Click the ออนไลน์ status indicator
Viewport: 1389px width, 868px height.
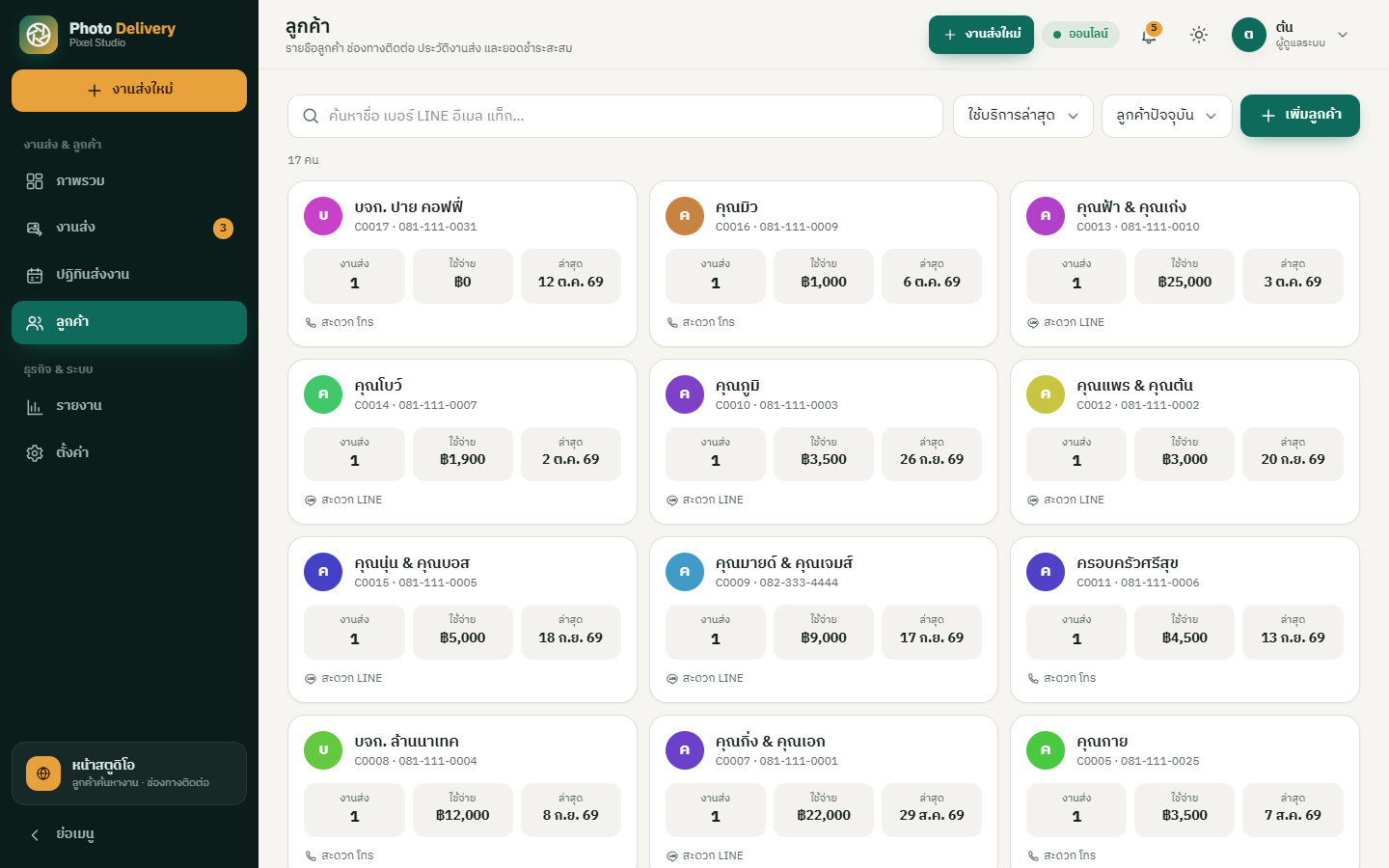1080,35
